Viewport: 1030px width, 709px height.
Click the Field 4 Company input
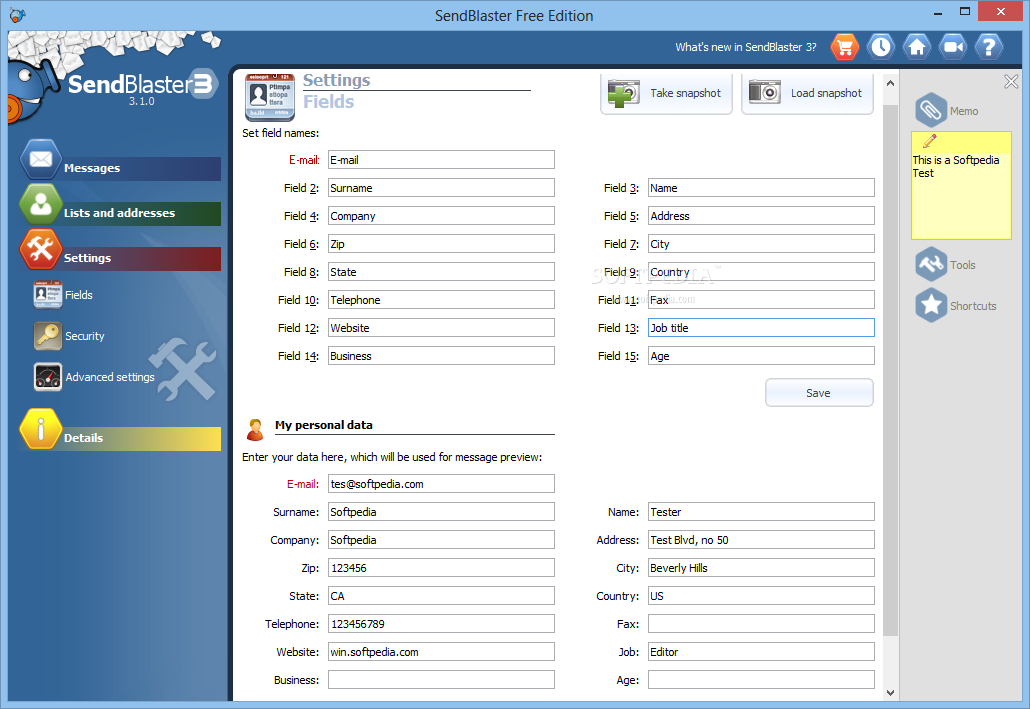click(441, 216)
